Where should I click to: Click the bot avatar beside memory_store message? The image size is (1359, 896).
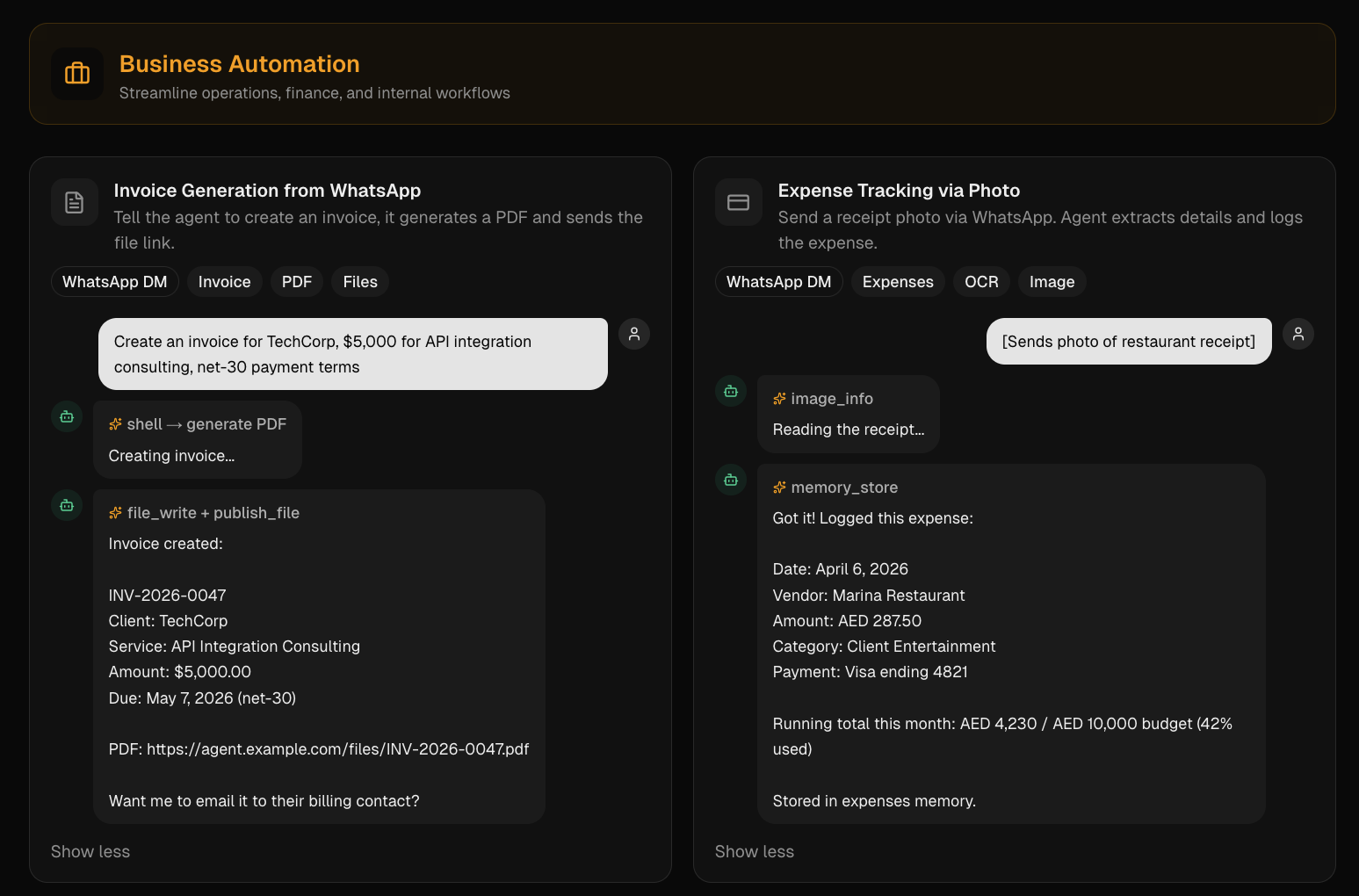[x=731, y=480]
